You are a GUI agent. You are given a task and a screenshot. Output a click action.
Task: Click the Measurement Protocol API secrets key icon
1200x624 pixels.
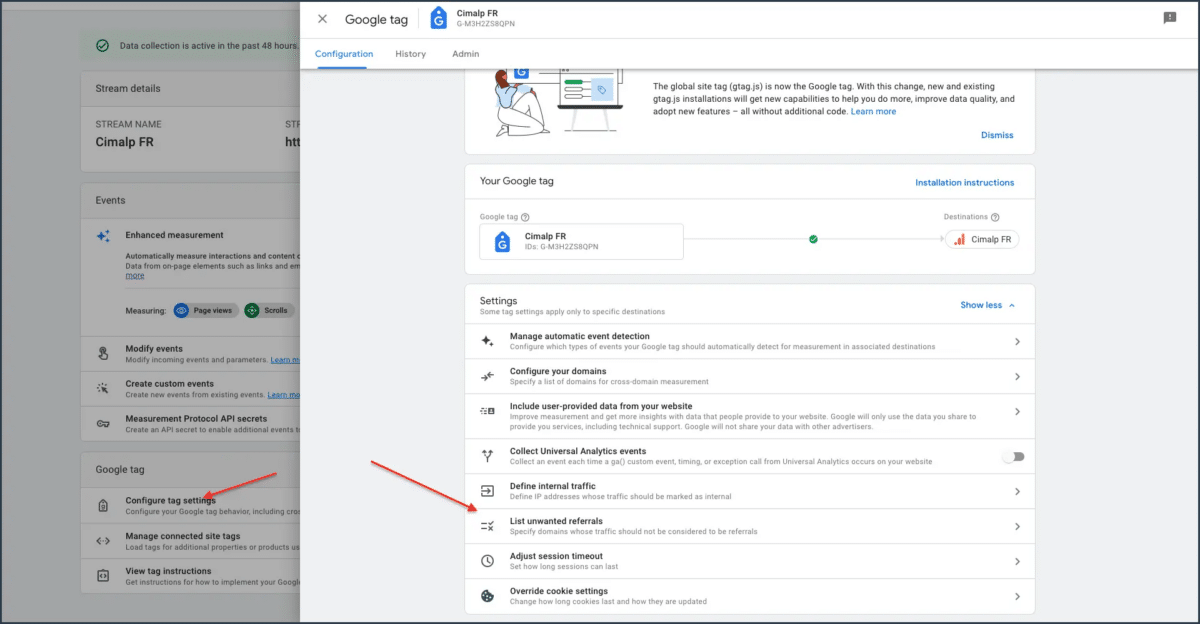(x=103, y=423)
